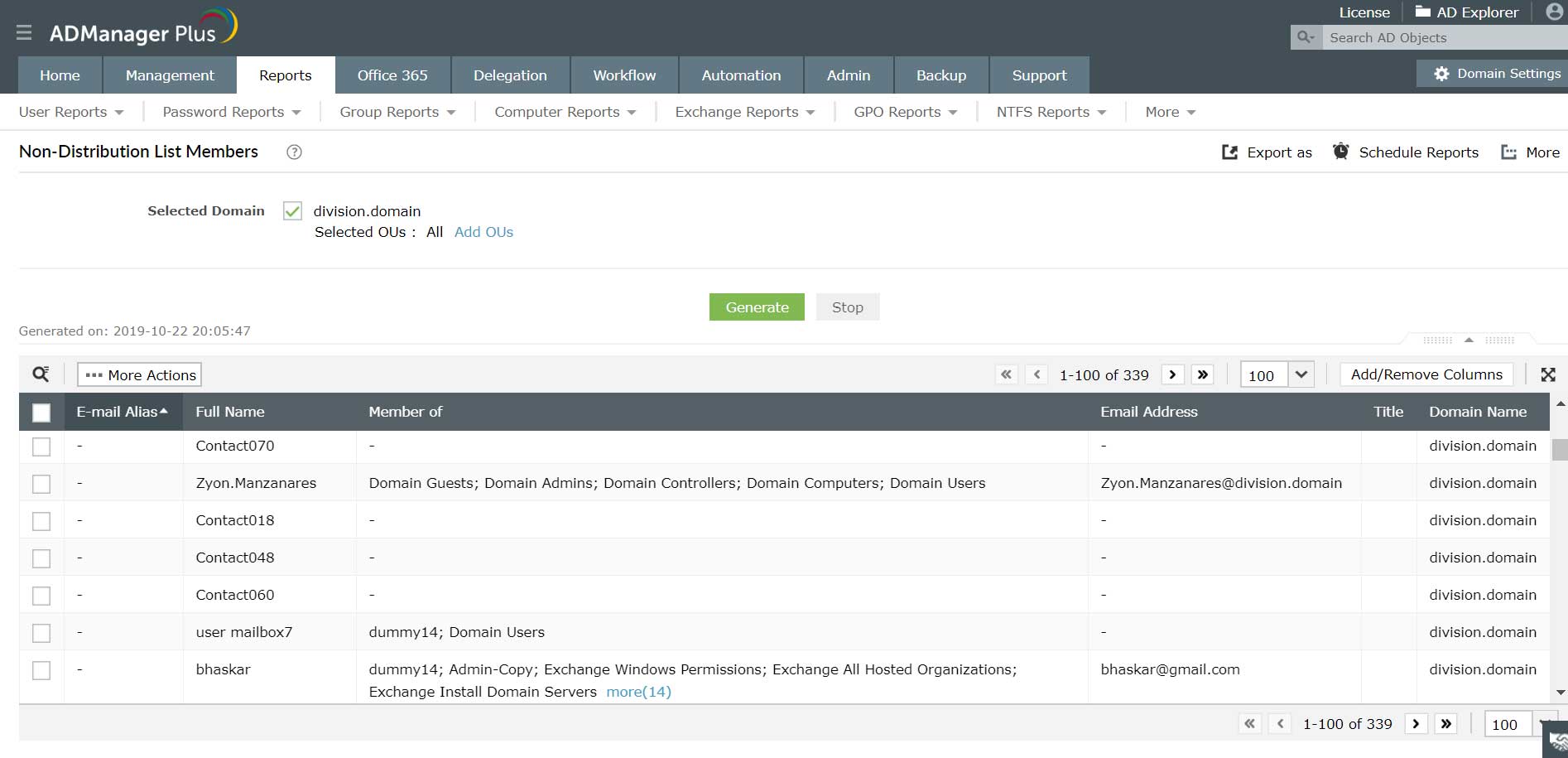1568x758 pixels.
Task: Go to previous page in bottom pager
Action: [x=1280, y=723]
